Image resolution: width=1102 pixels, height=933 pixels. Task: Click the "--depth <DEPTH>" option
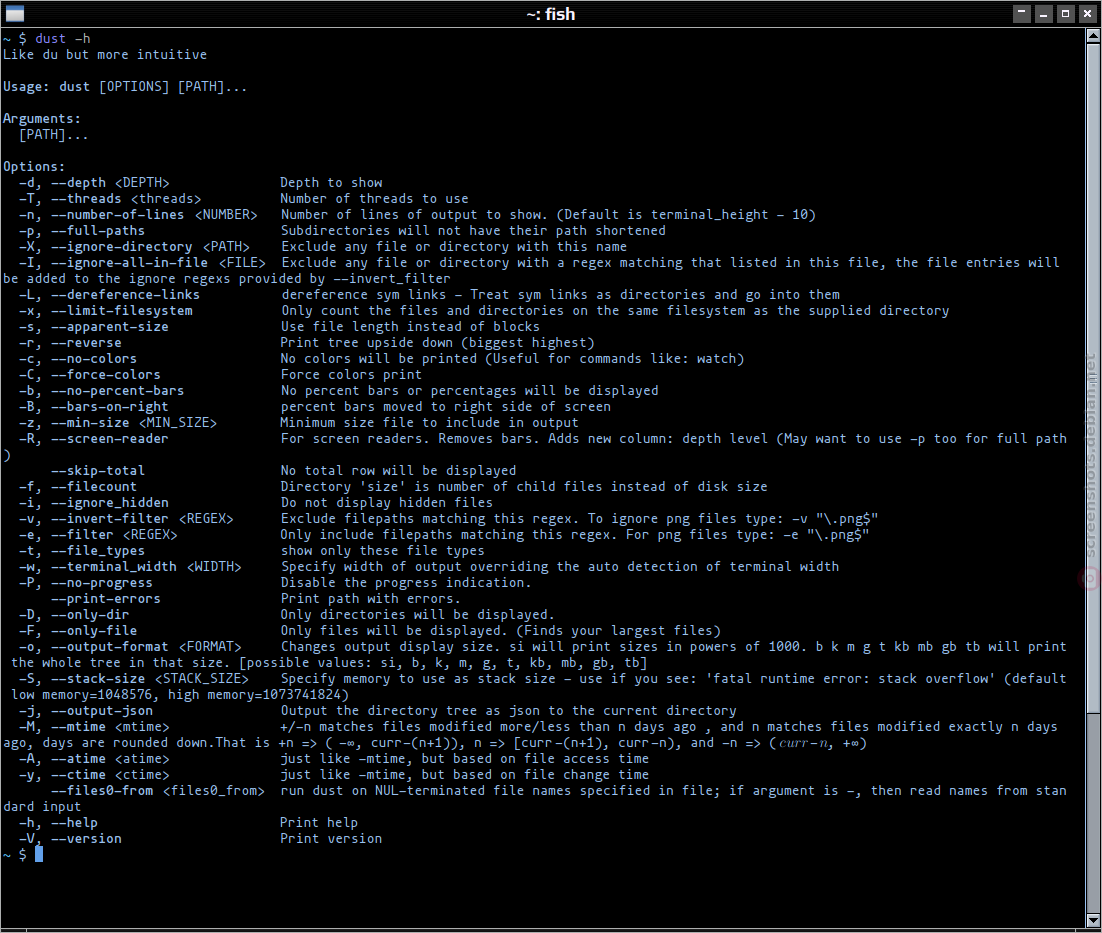pyautogui.click(x=110, y=183)
